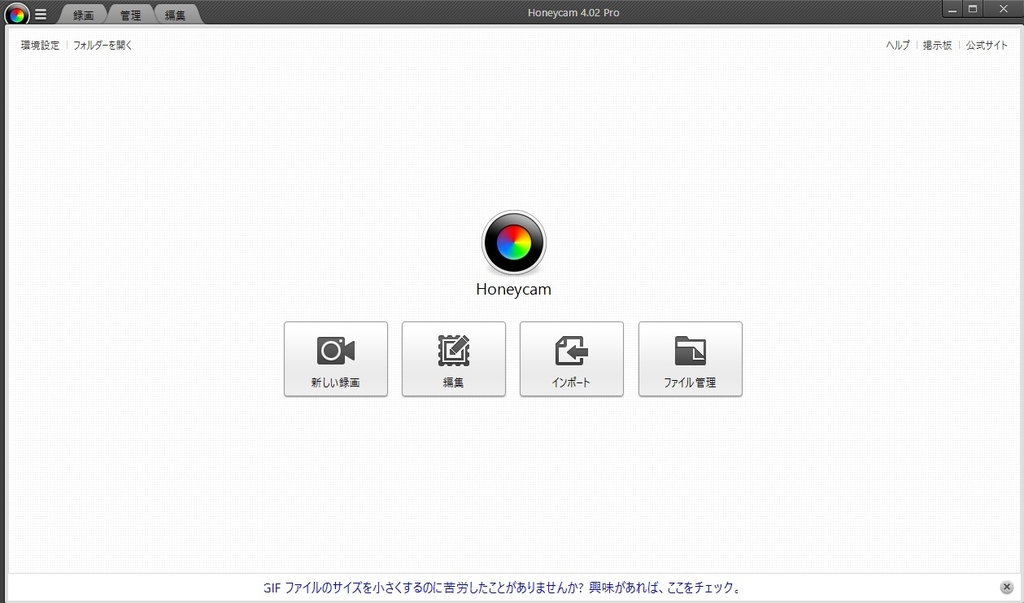Image resolution: width=1024 pixels, height=603 pixels.
Task: Close the Honeycam window
Action: (x=1001, y=8)
